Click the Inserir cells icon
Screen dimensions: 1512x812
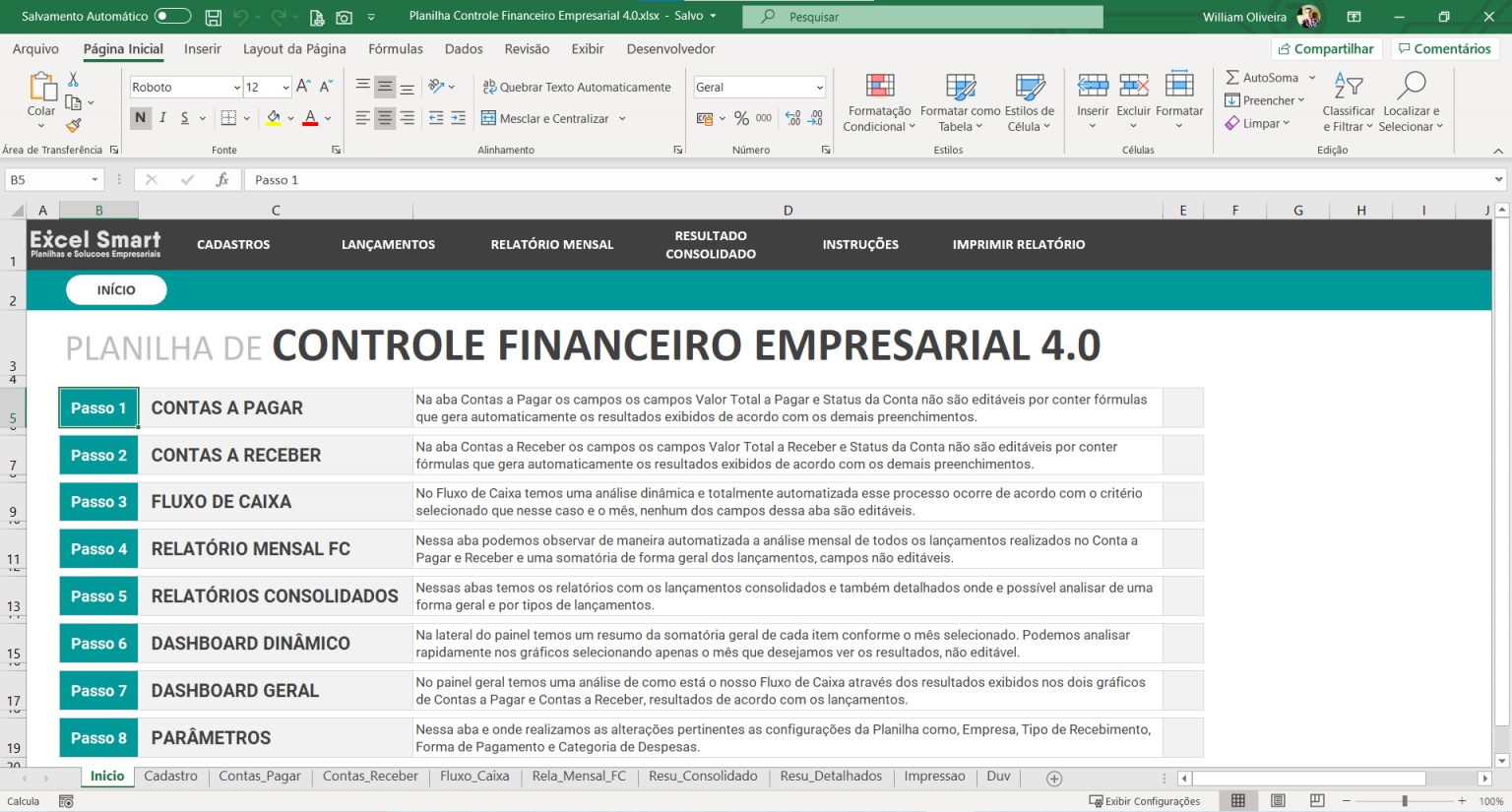pyautogui.click(x=1093, y=86)
